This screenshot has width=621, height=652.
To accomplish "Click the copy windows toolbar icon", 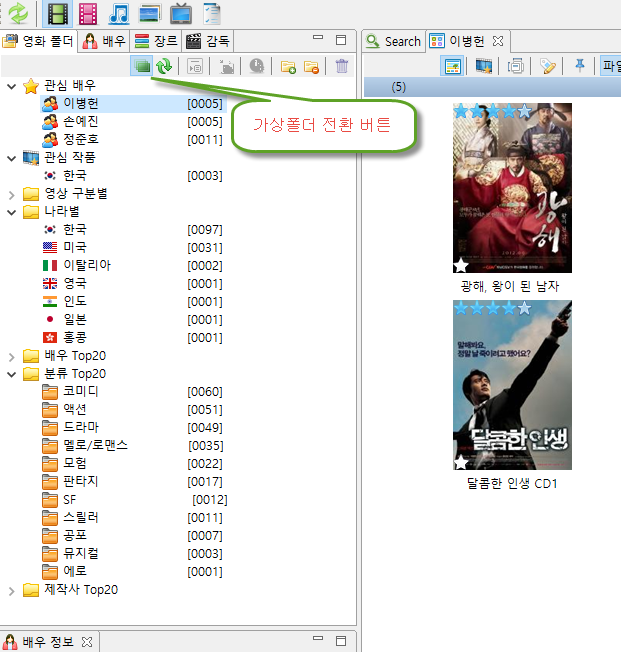I will tap(516, 66).
